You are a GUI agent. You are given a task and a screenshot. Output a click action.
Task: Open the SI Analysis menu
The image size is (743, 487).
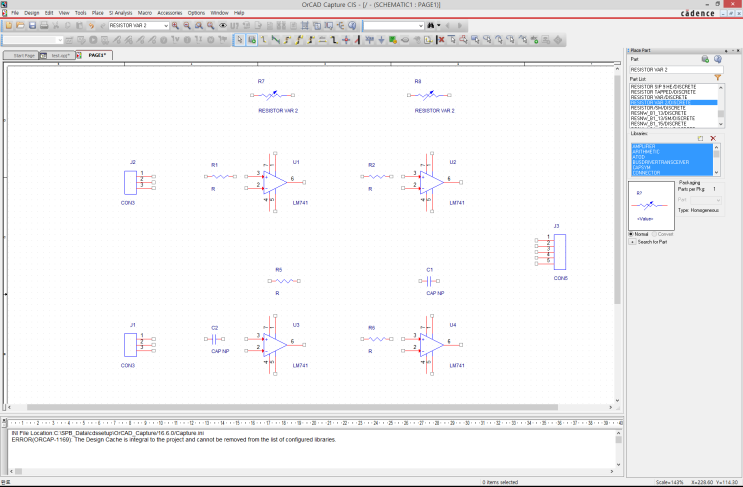click(x=121, y=13)
